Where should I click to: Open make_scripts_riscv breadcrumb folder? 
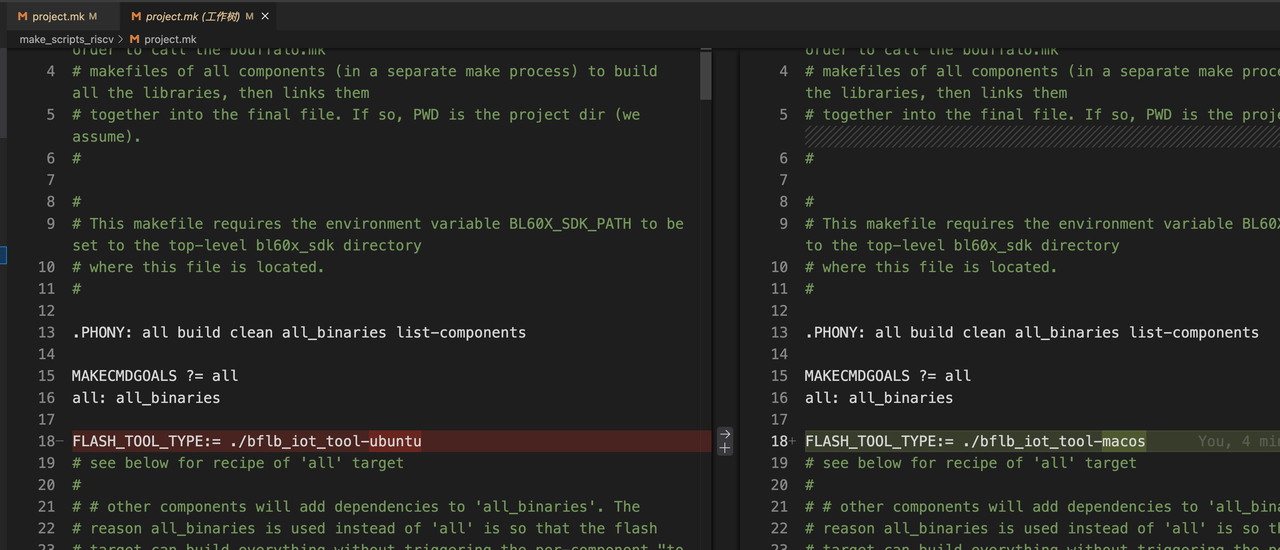pyautogui.click(x=67, y=39)
